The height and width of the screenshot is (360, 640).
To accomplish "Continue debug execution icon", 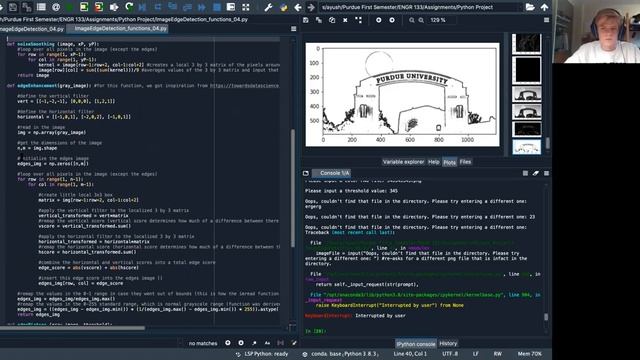I will 202,7.
